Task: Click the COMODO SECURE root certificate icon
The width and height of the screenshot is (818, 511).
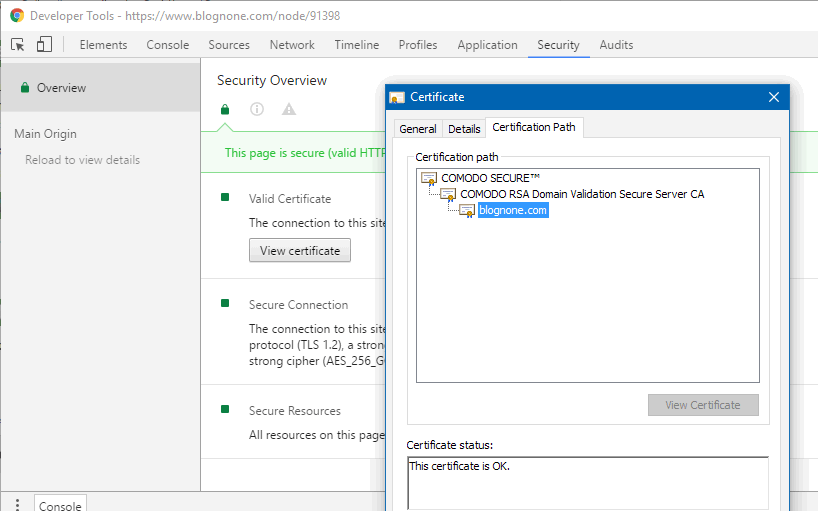Action: pos(429,179)
